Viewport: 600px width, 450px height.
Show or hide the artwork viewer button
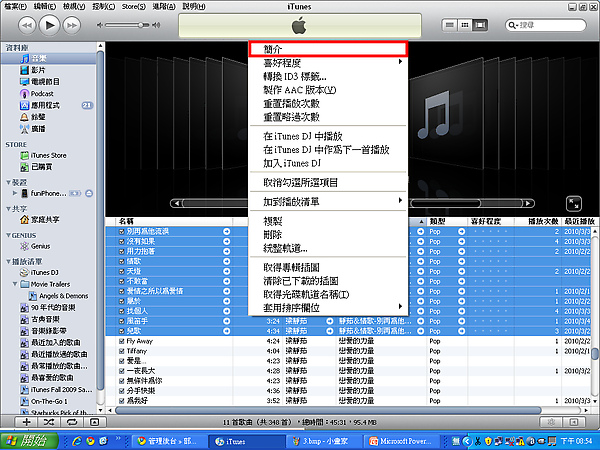pyautogui.click(x=94, y=422)
